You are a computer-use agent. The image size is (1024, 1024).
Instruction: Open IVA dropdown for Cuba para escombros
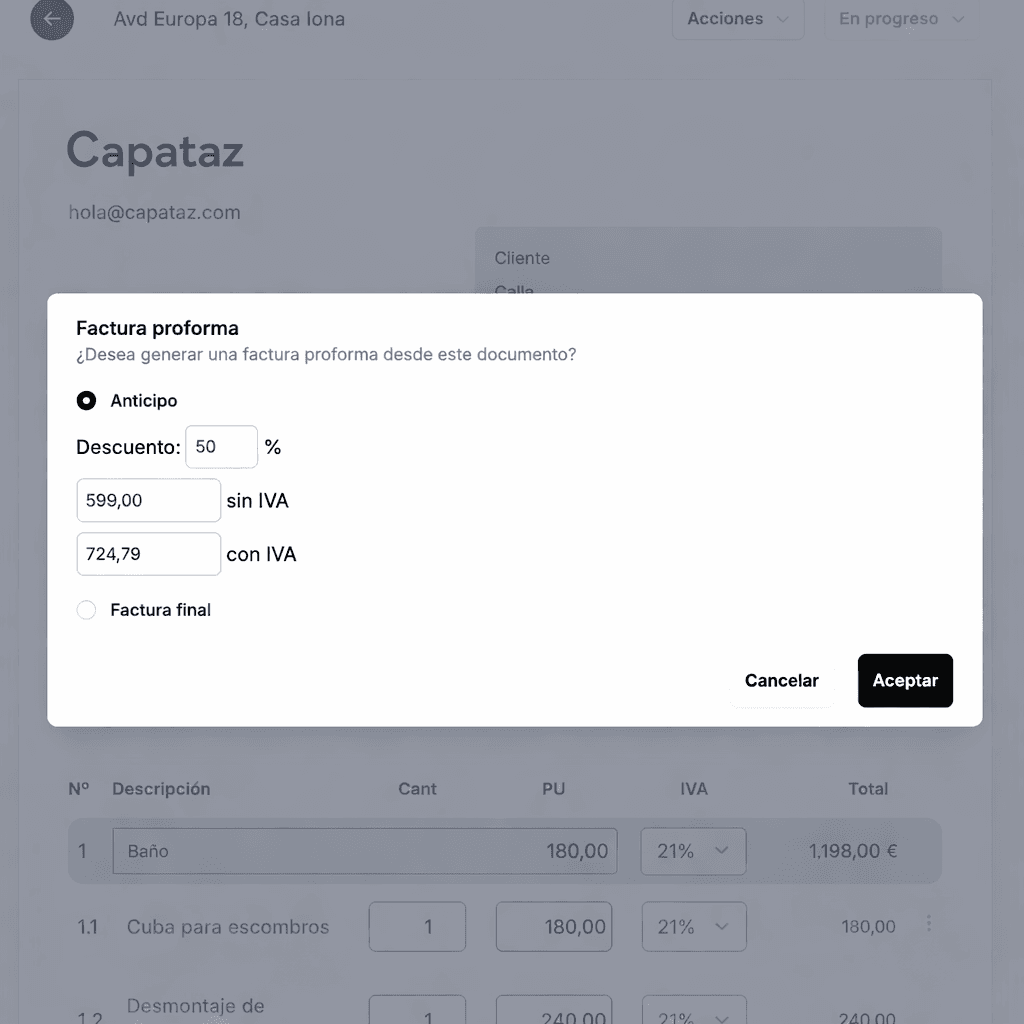click(x=693, y=926)
